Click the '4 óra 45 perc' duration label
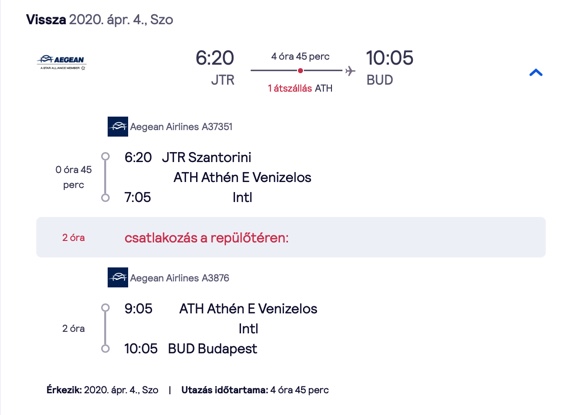The width and height of the screenshot is (588, 415). [300, 57]
